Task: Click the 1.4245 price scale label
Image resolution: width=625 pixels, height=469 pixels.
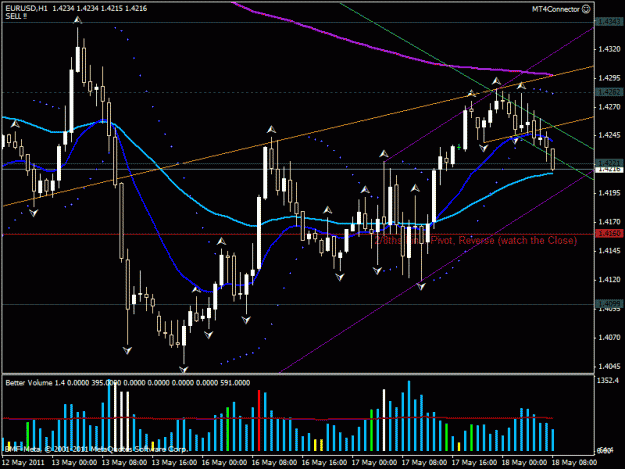Action: point(609,135)
